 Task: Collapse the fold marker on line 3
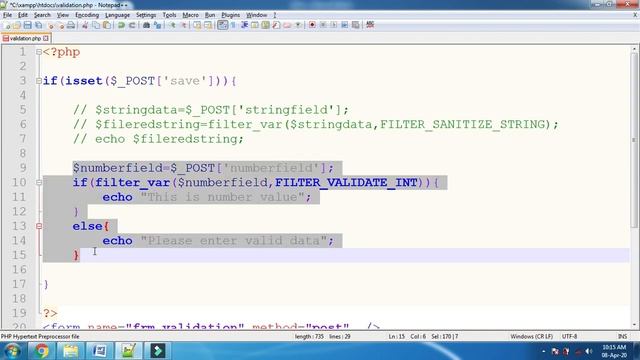[x=39, y=81]
